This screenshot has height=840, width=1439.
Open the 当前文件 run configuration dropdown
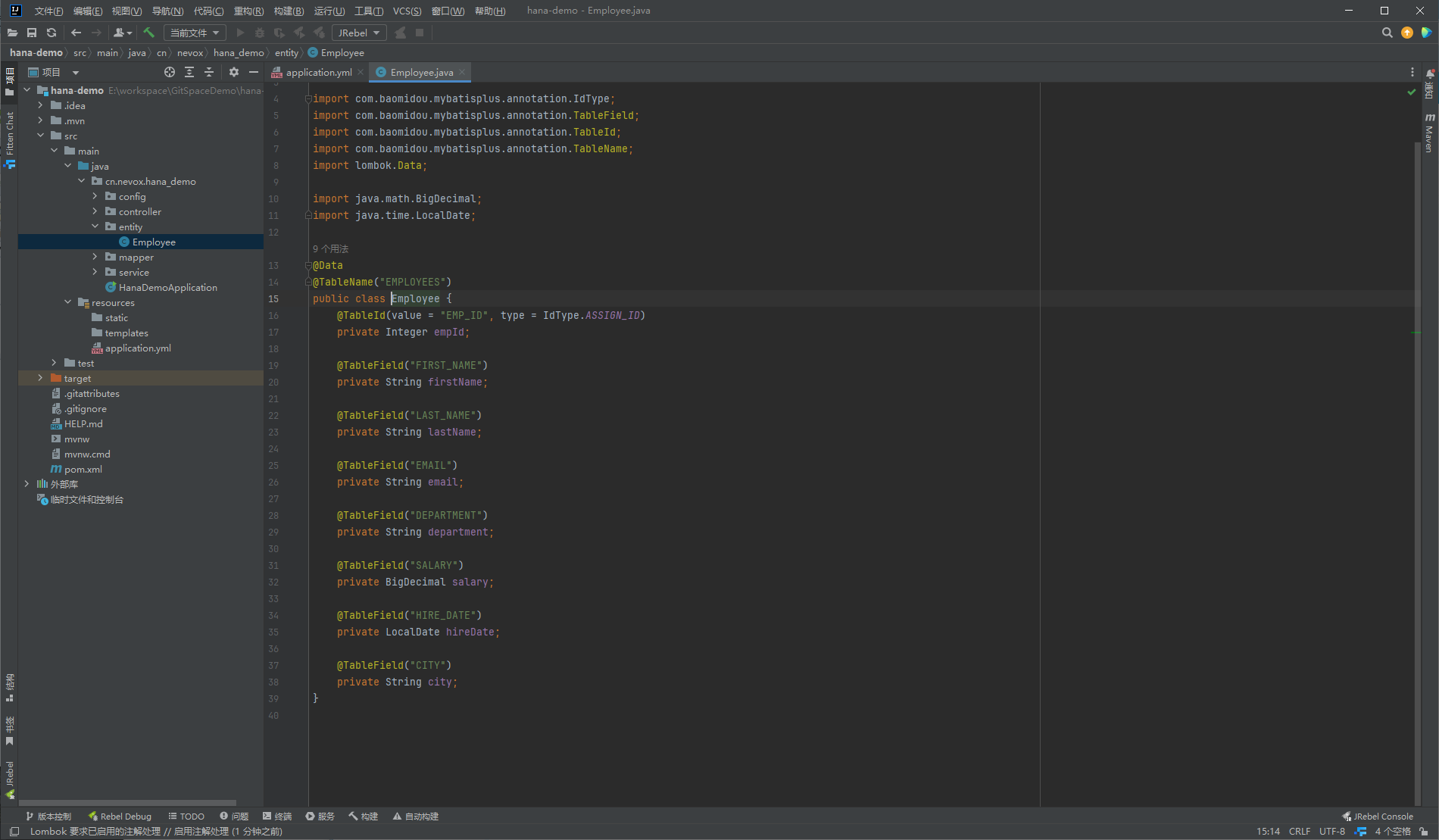(195, 33)
